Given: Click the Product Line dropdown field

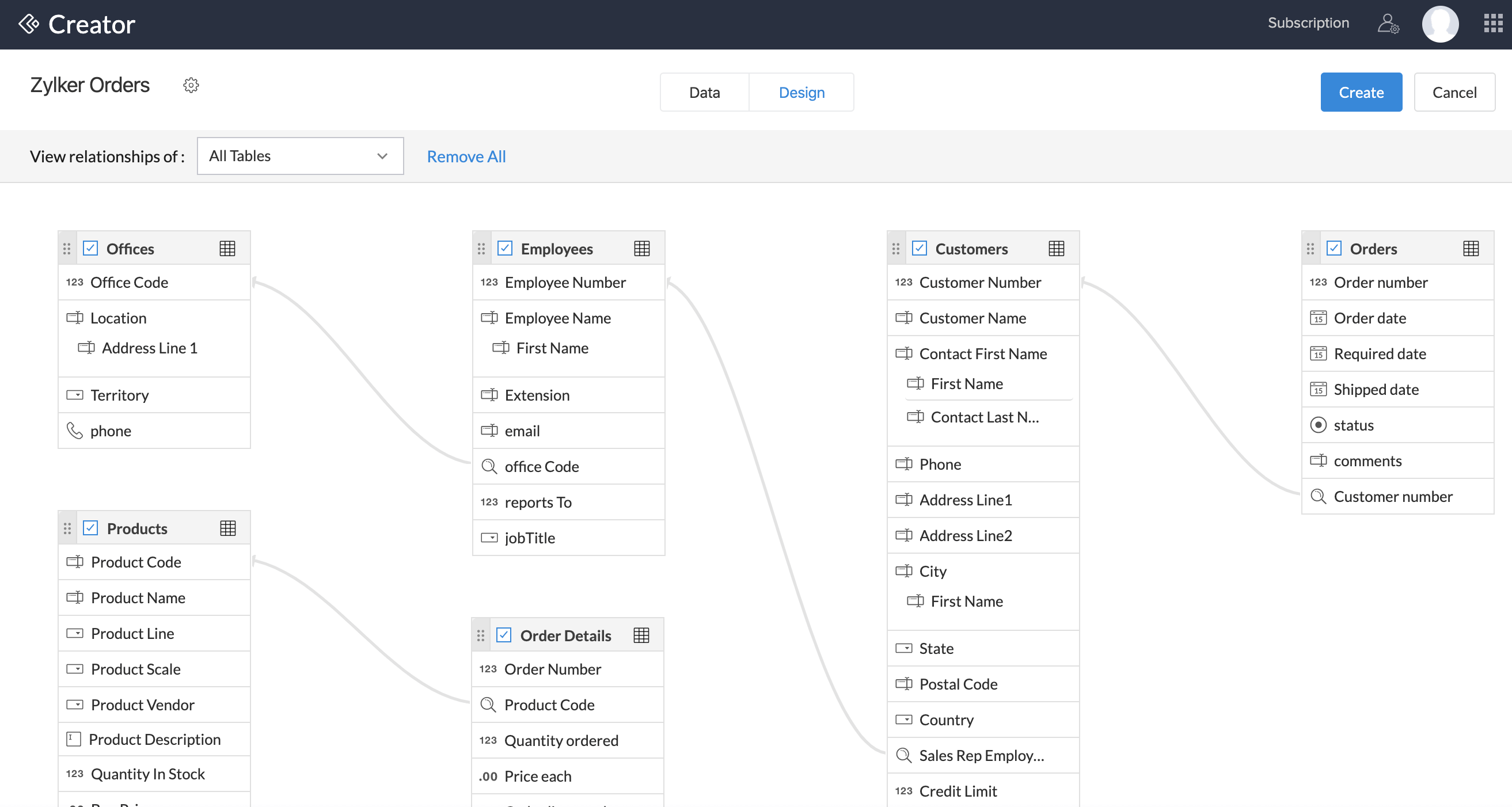Looking at the screenshot, I should pos(154,633).
